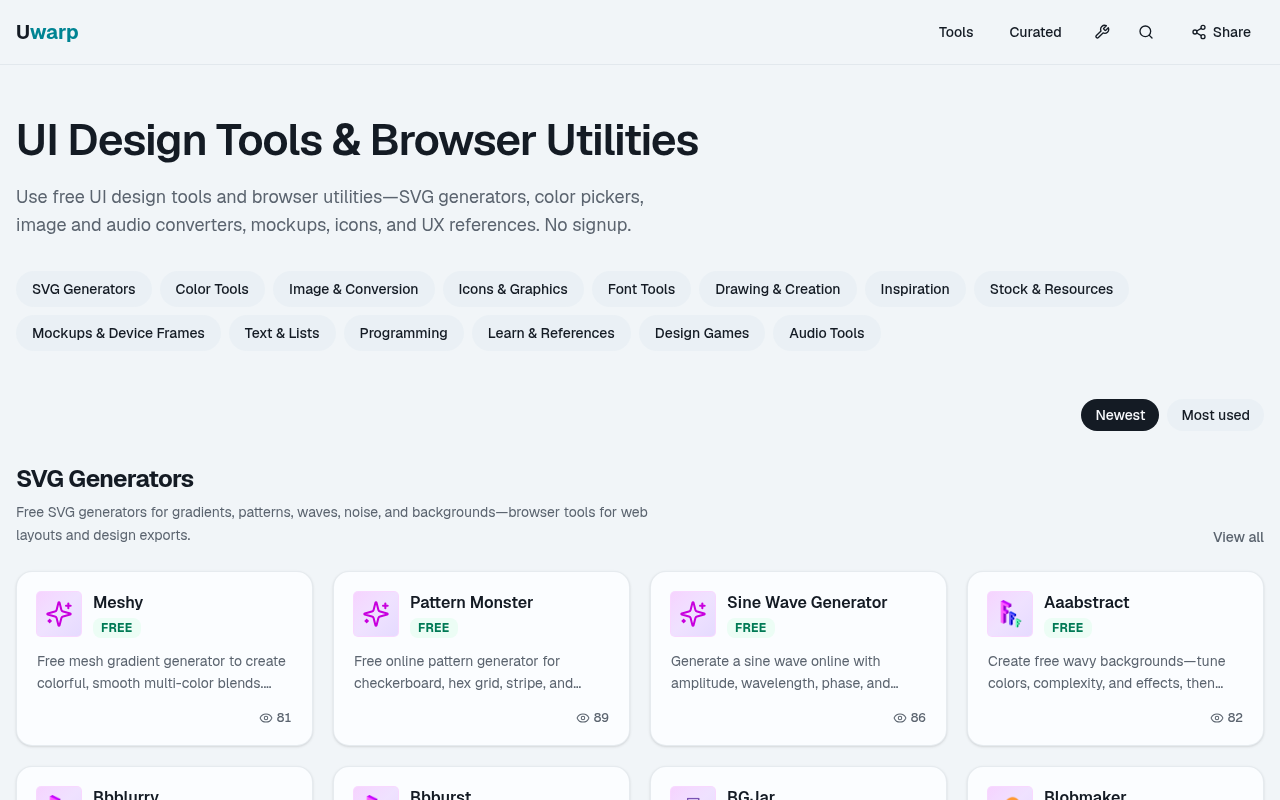1280x800 pixels.
Task: Select the SVG Generators category chip
Action: point(84,289)
